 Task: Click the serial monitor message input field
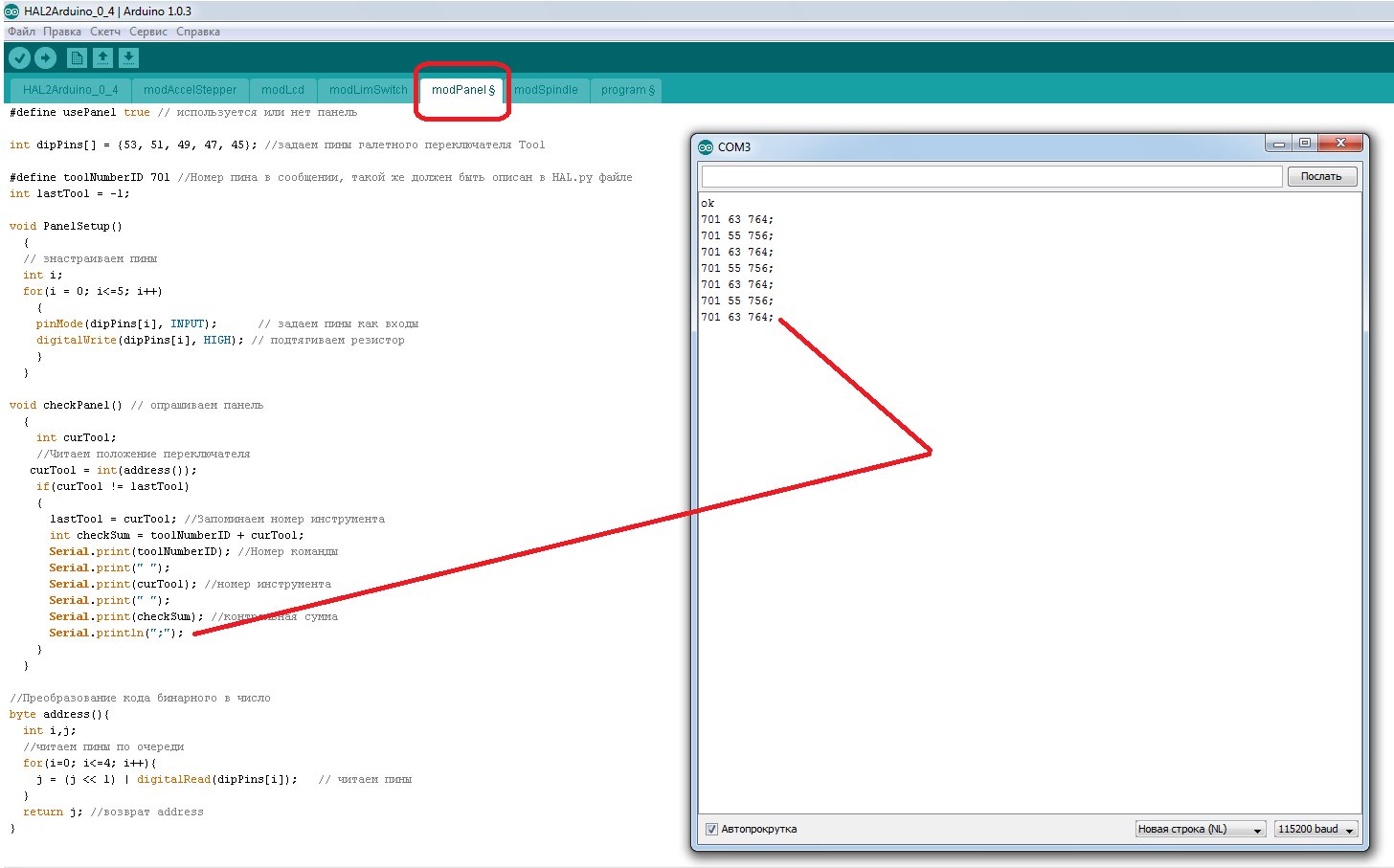point(991,176)
